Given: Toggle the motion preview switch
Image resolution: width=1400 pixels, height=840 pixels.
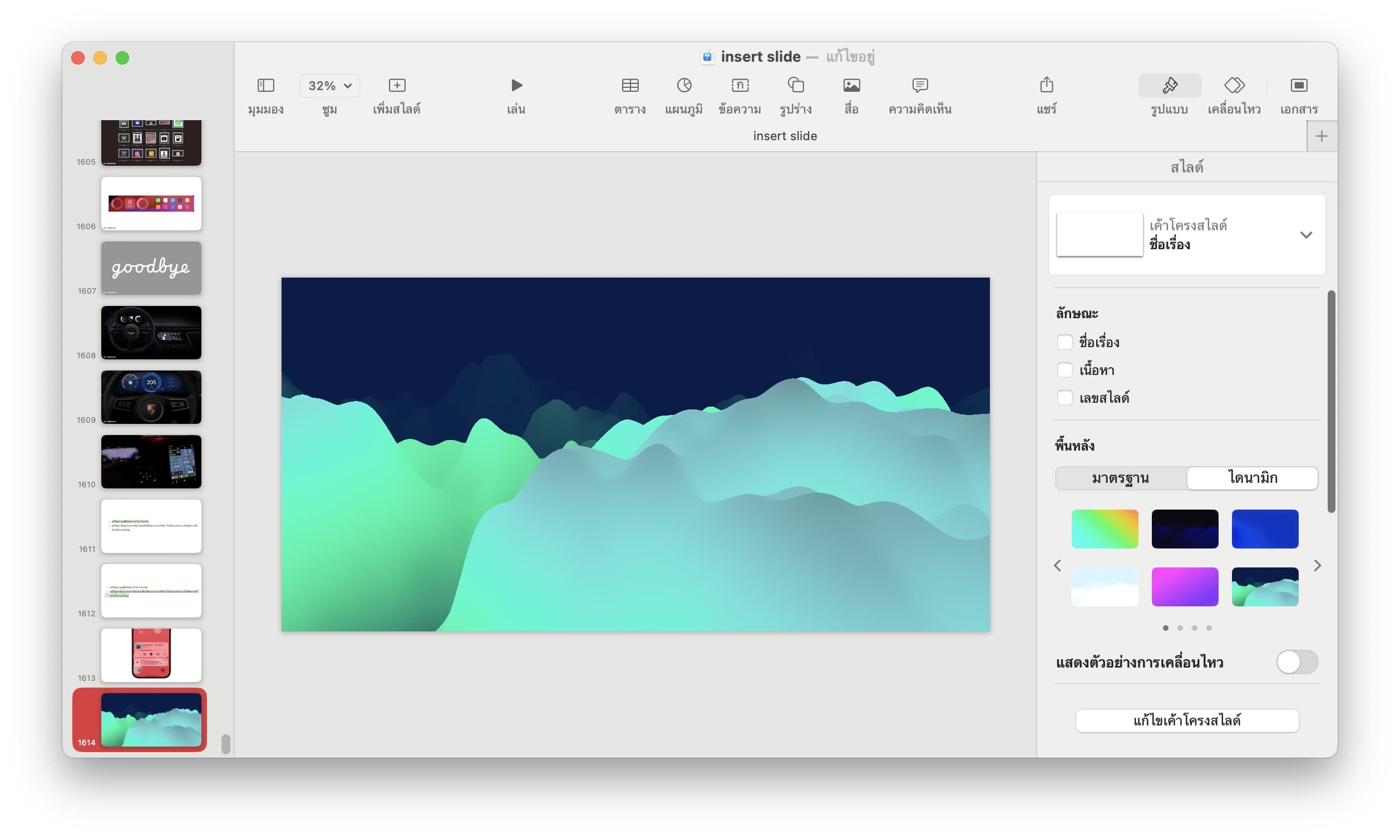Looking at the screenshot, I should click(x=1297, y=661).
